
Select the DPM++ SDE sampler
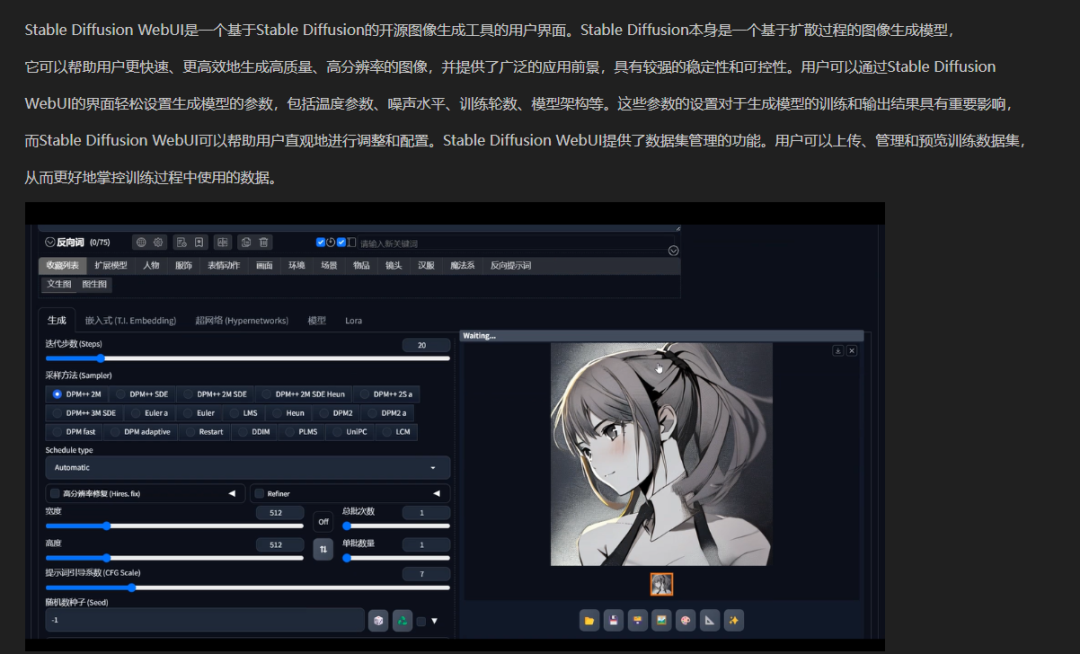142,394
